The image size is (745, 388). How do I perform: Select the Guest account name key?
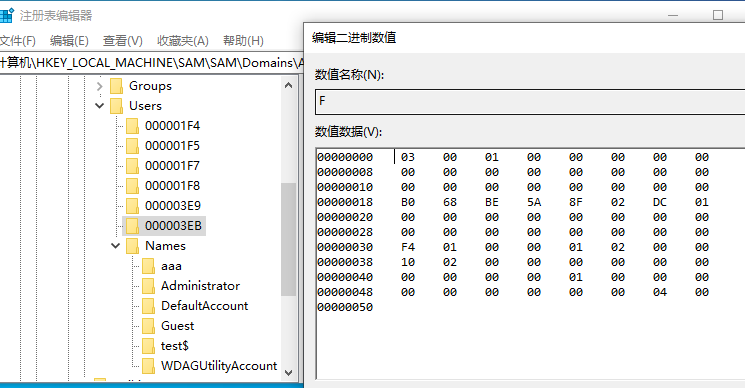click(178, 326)
